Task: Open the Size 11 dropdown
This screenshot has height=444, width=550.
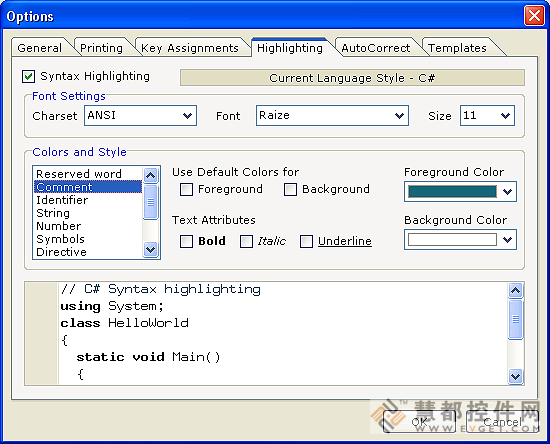Action: point(505,116)
